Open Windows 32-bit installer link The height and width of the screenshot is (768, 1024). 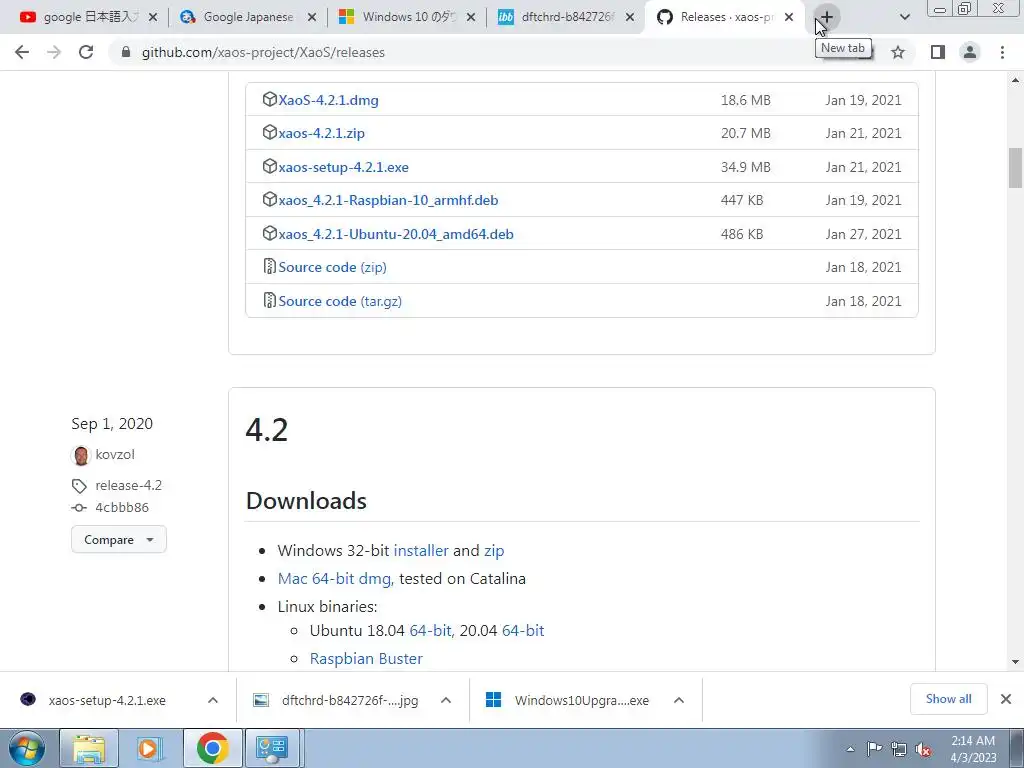point(421,551)
